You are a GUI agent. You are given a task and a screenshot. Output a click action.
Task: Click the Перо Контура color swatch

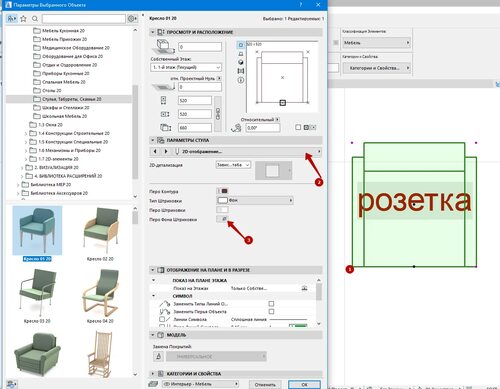tap(222, 191)
